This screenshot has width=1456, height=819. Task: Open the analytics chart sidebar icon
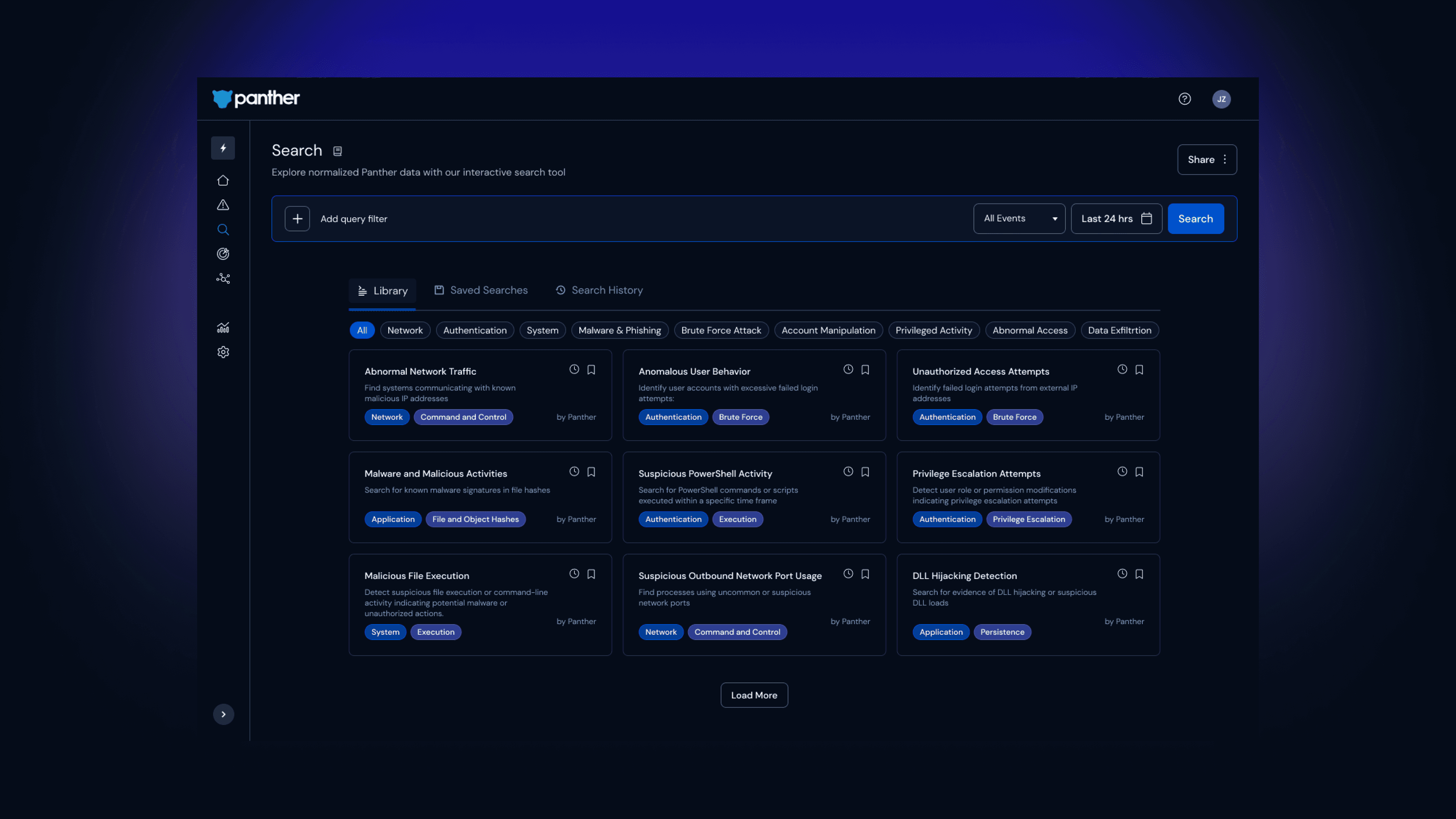[223, 328]
